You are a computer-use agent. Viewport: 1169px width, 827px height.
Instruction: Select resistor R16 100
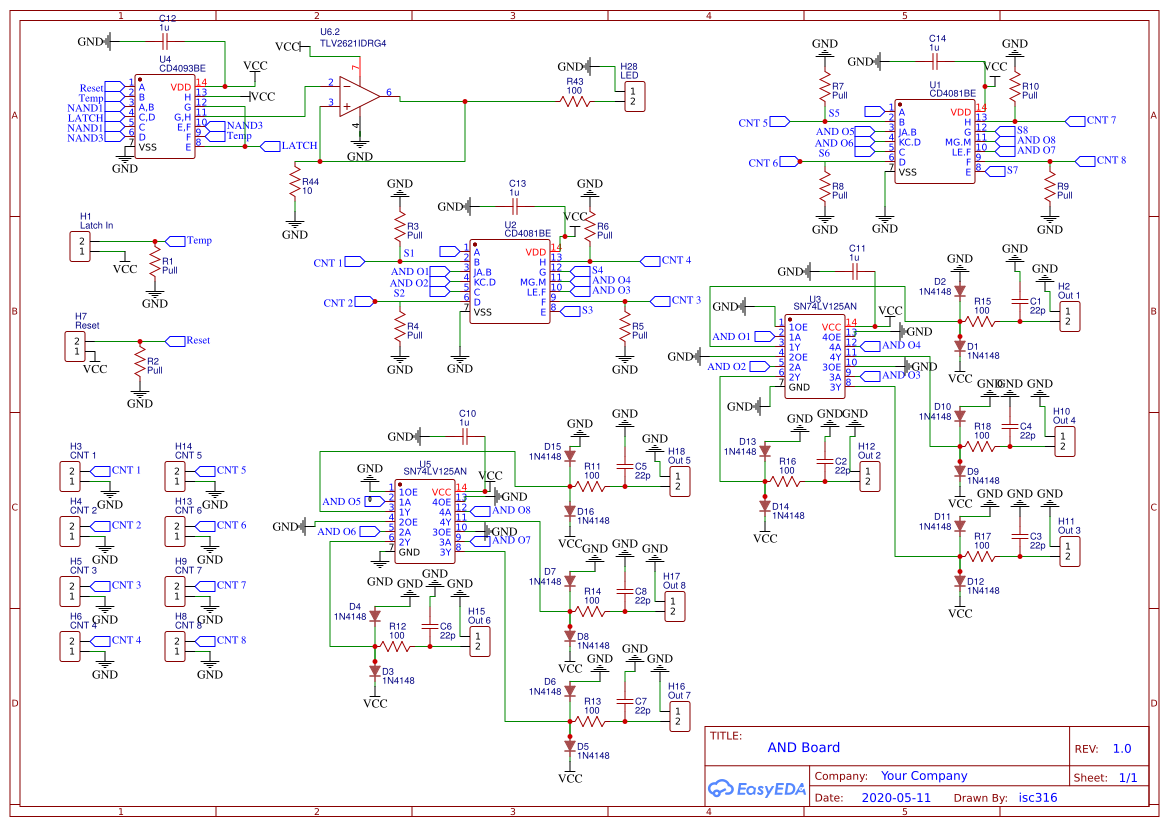pyautogui.click(x=785, y=482)
